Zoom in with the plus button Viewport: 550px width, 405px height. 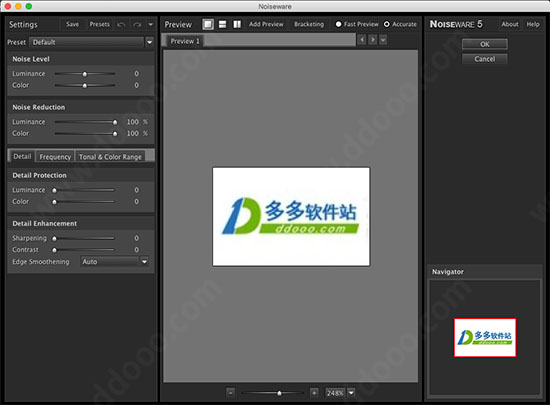coord(314,393)
